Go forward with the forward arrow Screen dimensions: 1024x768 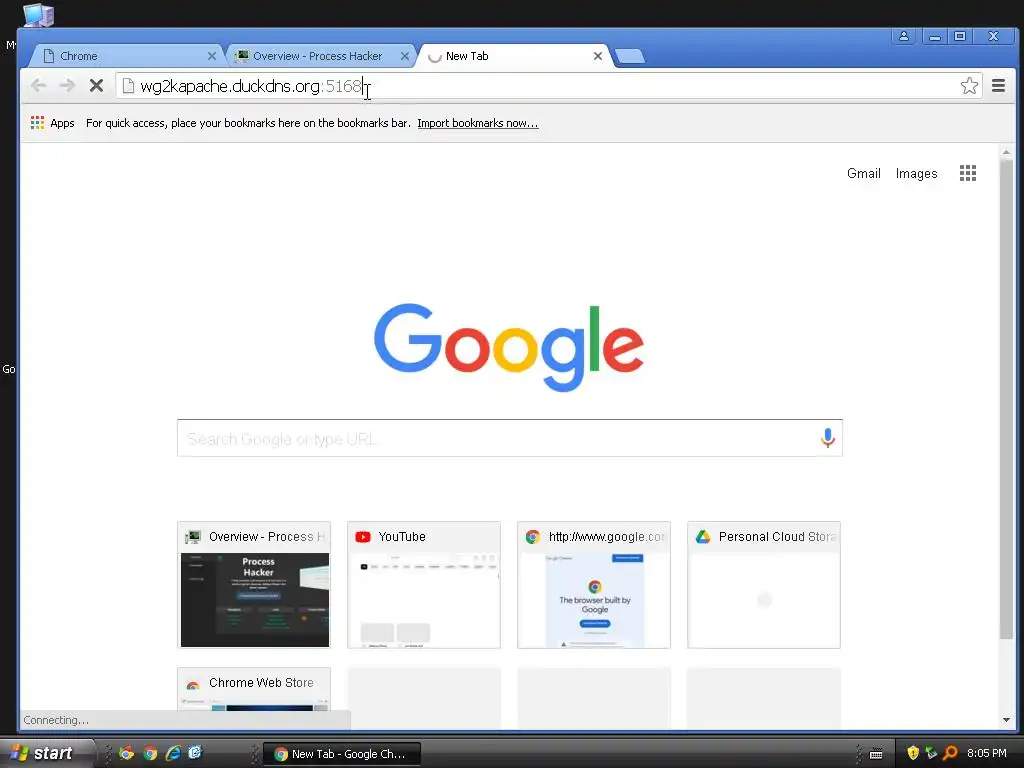pos(67,86)
